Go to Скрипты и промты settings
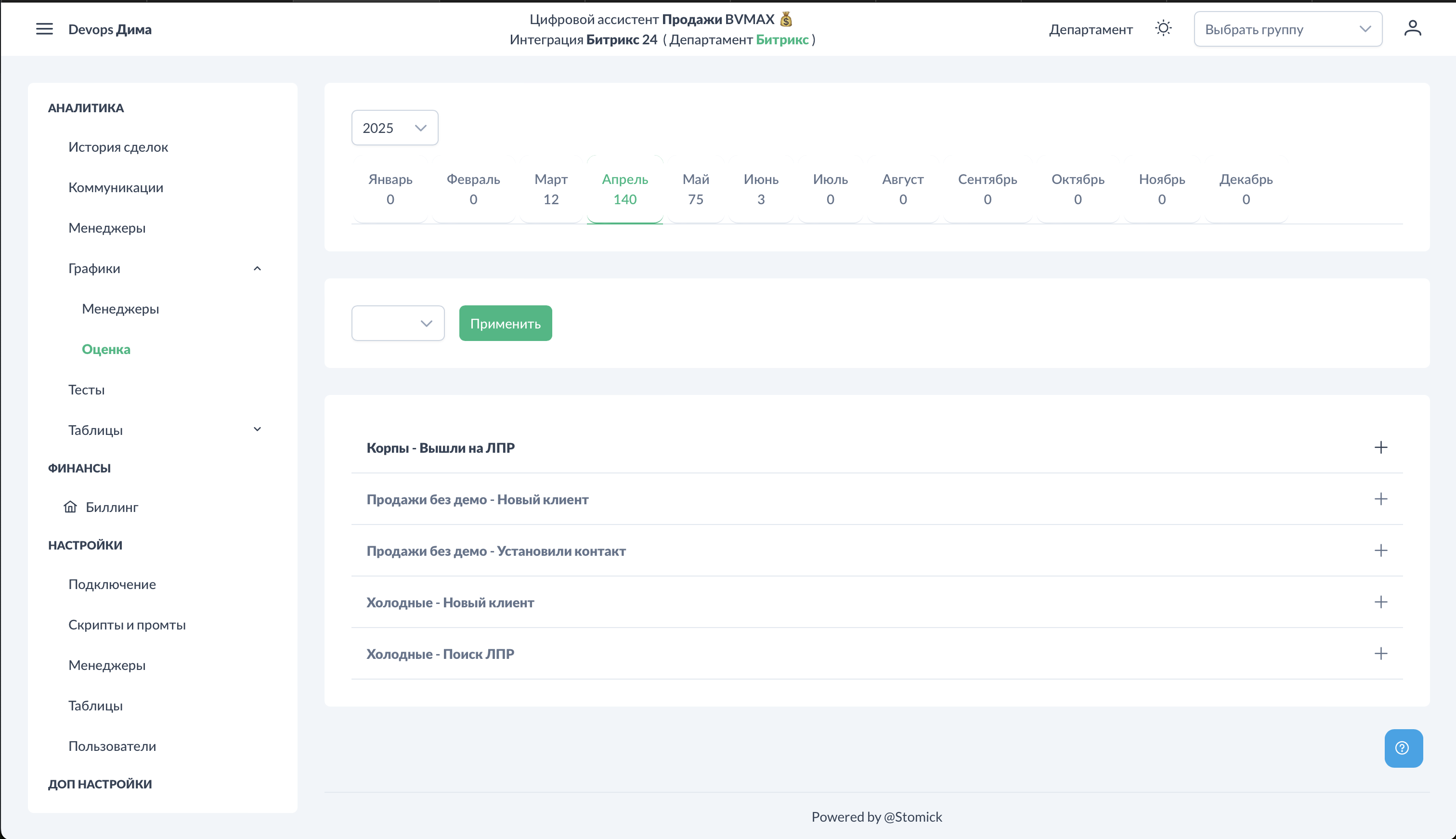The height and width of the screenshot is (839, 1456). (127, 625)
